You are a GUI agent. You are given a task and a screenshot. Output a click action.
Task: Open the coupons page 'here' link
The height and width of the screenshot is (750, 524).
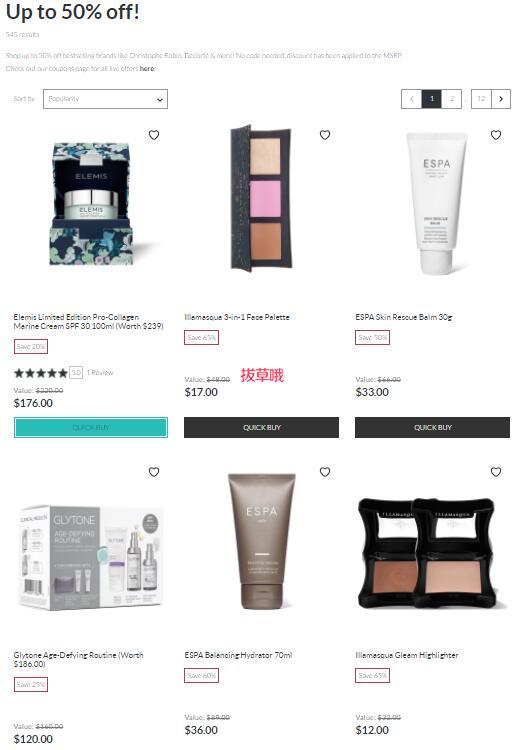coord(147,68)
